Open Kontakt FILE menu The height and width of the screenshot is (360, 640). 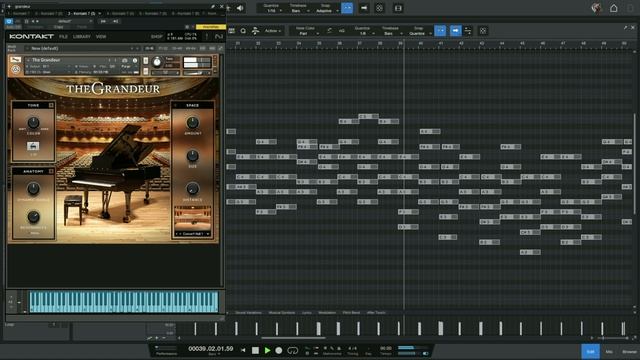(63, 37)
